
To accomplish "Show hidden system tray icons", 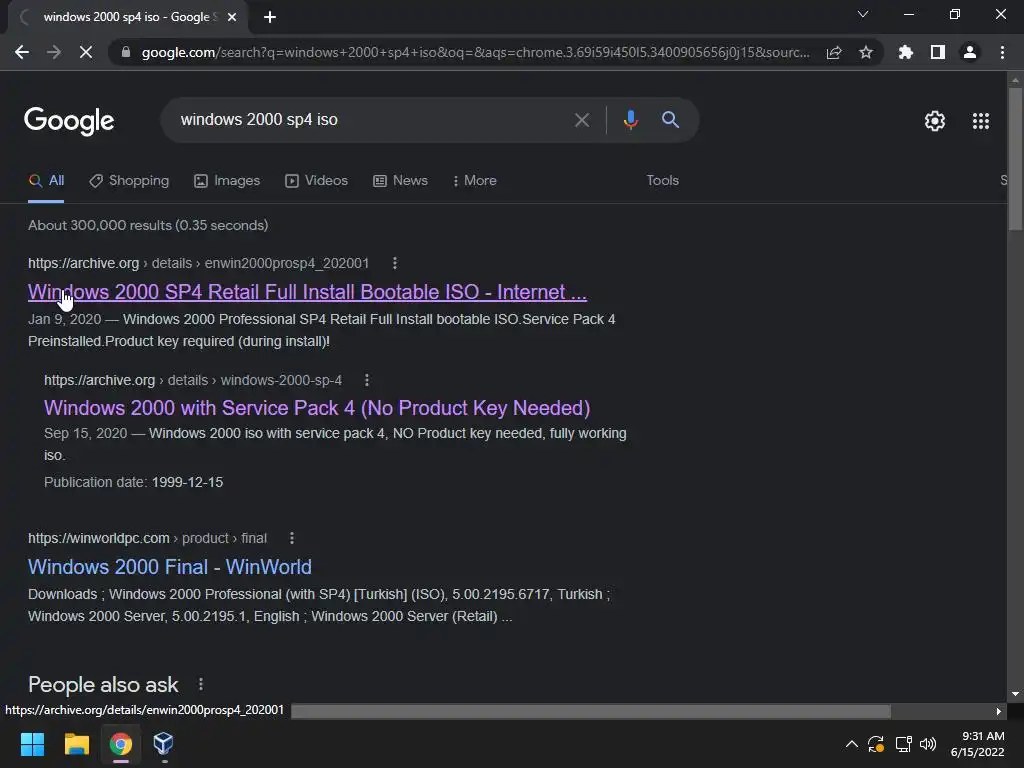I will coord(852,744).
